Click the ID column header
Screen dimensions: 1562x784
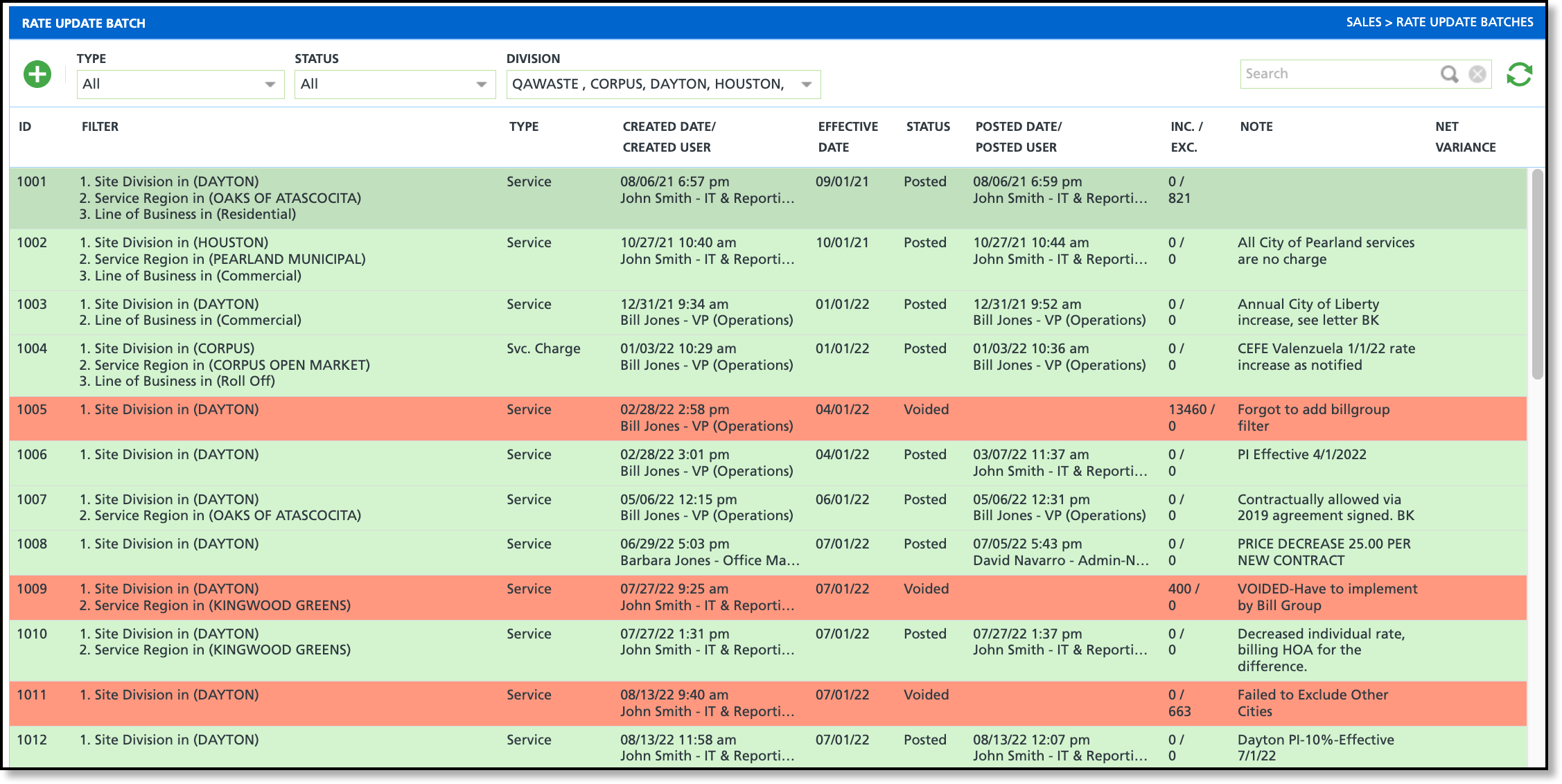25,127
